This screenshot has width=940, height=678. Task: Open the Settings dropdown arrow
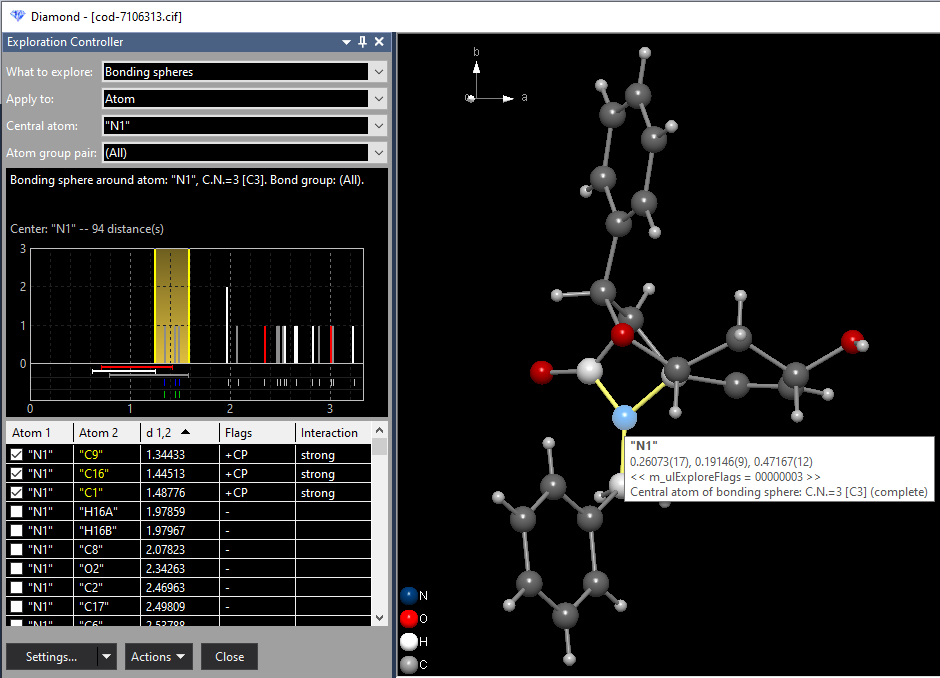(106, 657)
